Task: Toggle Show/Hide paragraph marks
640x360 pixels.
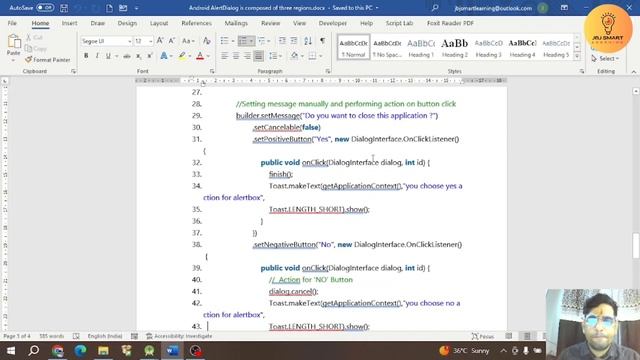Action: click(322, 41)
